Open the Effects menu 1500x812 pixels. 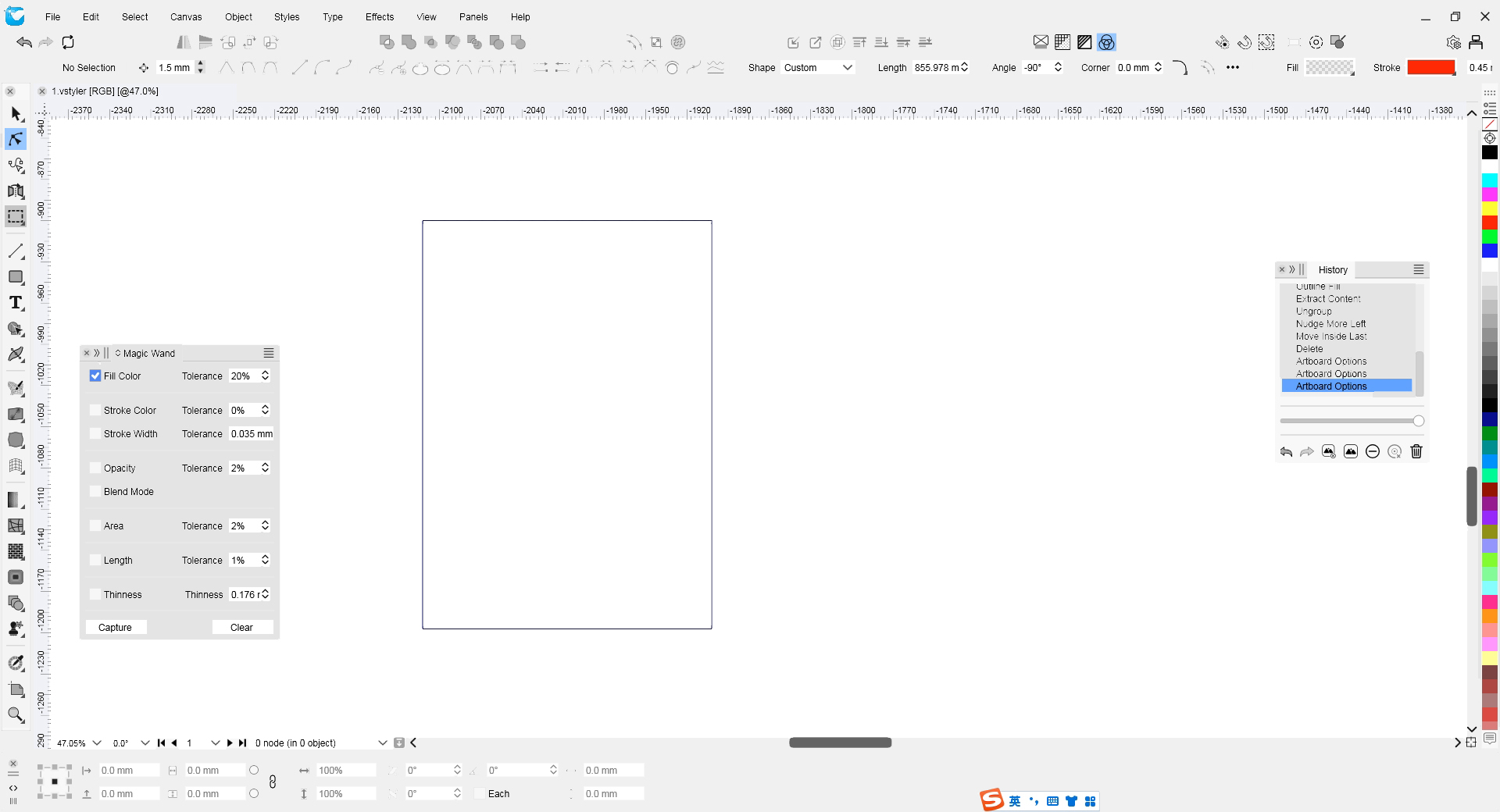pyautogui.click(x=379, y=16)
